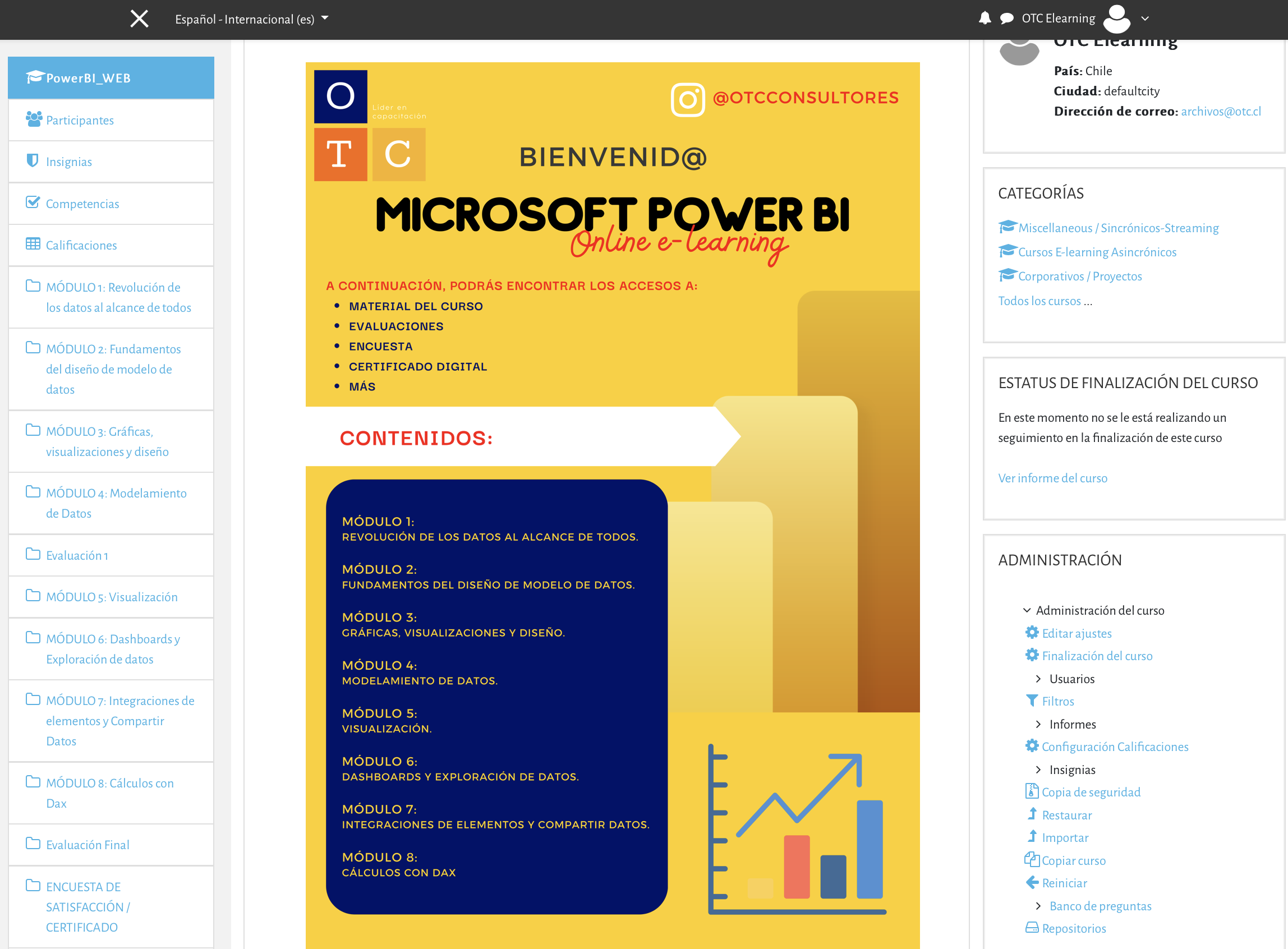
Task: Click the course welcome banner image
Action: tap(613, 505)
